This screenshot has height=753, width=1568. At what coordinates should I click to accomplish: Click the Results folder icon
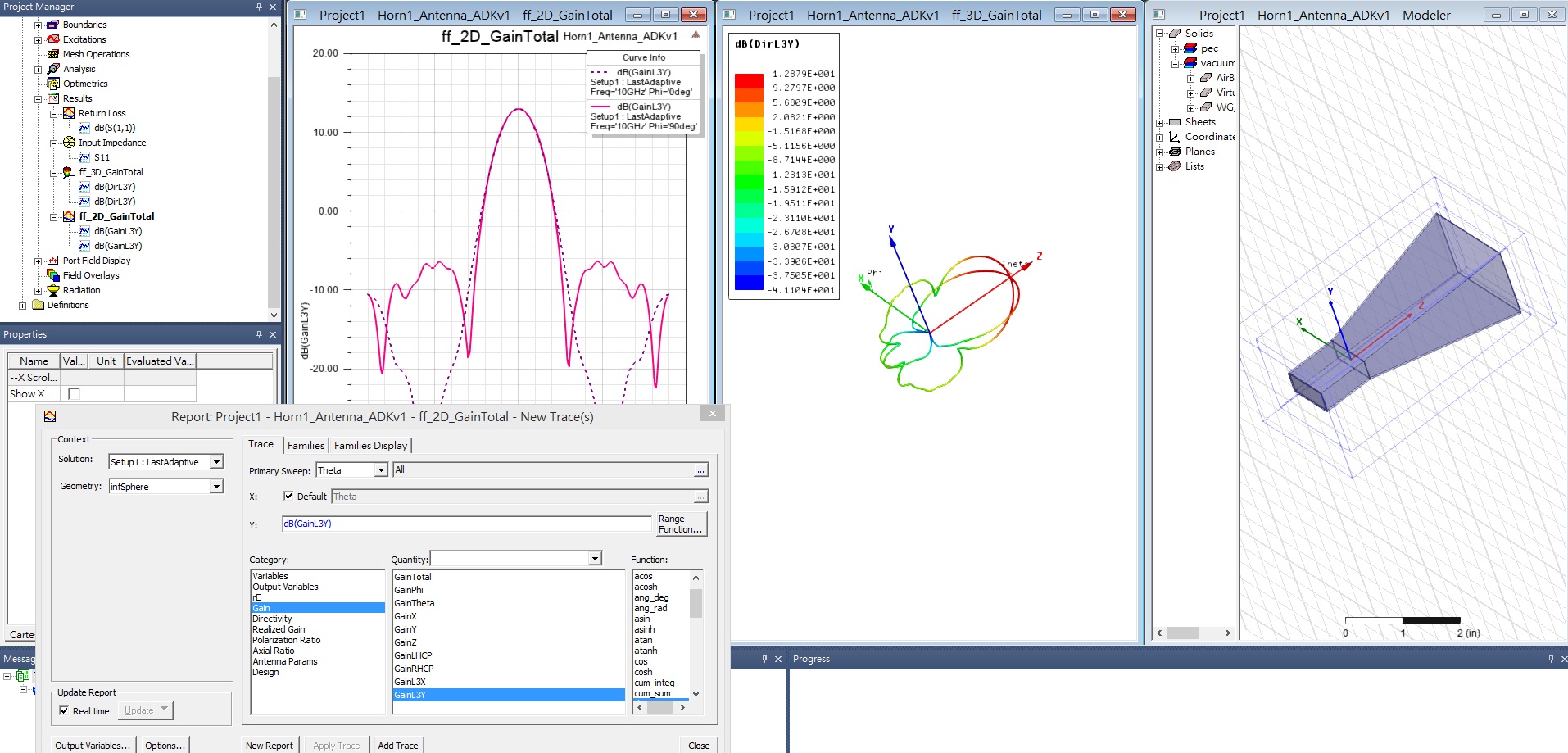pyautogui.click(x=53, y=98)
